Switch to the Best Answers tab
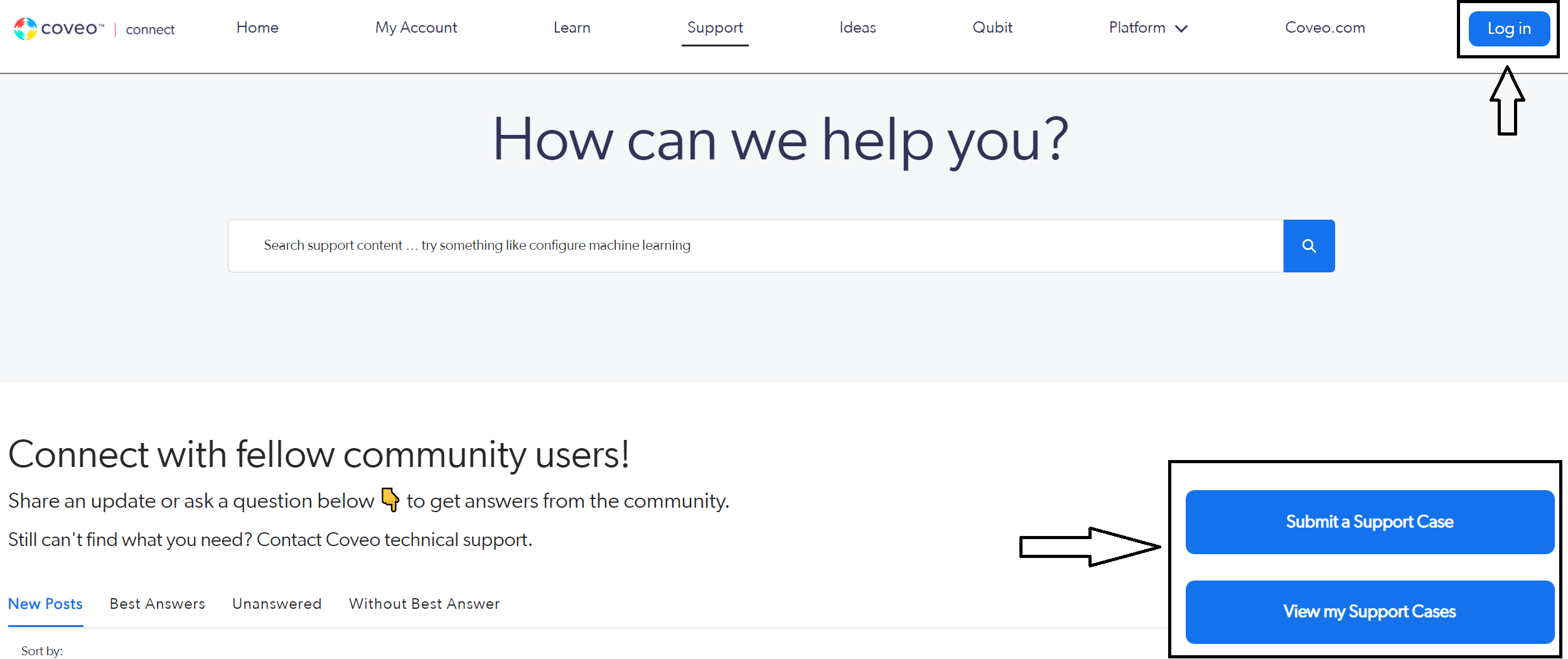1568x659 pixels. tap(157, 603)
